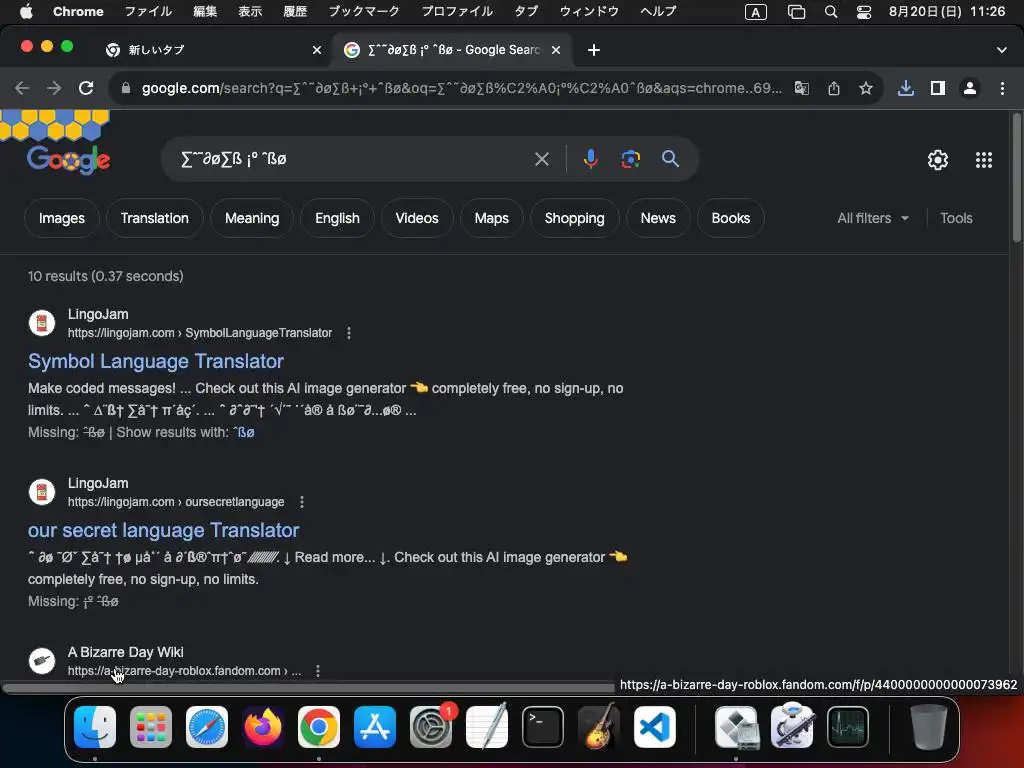This screenshot has height=768, width=1024.
Task: Reload the current page
Action: [x=86, y=88]
